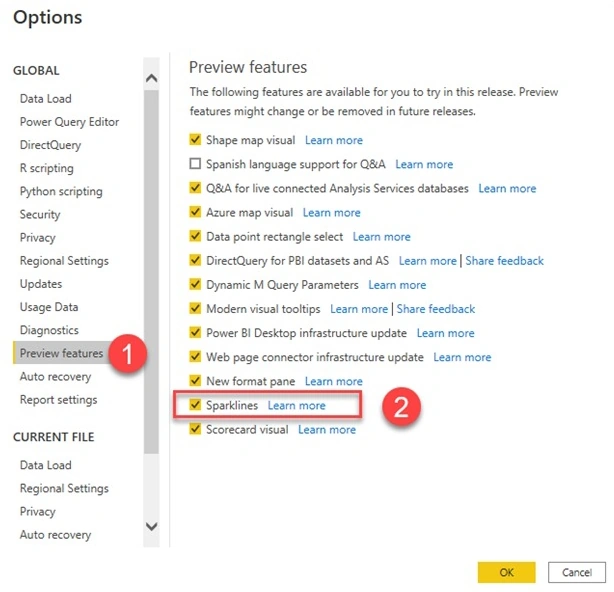Toggle Web page connector infrastructure update checkbox

click(x=195, y=356)
